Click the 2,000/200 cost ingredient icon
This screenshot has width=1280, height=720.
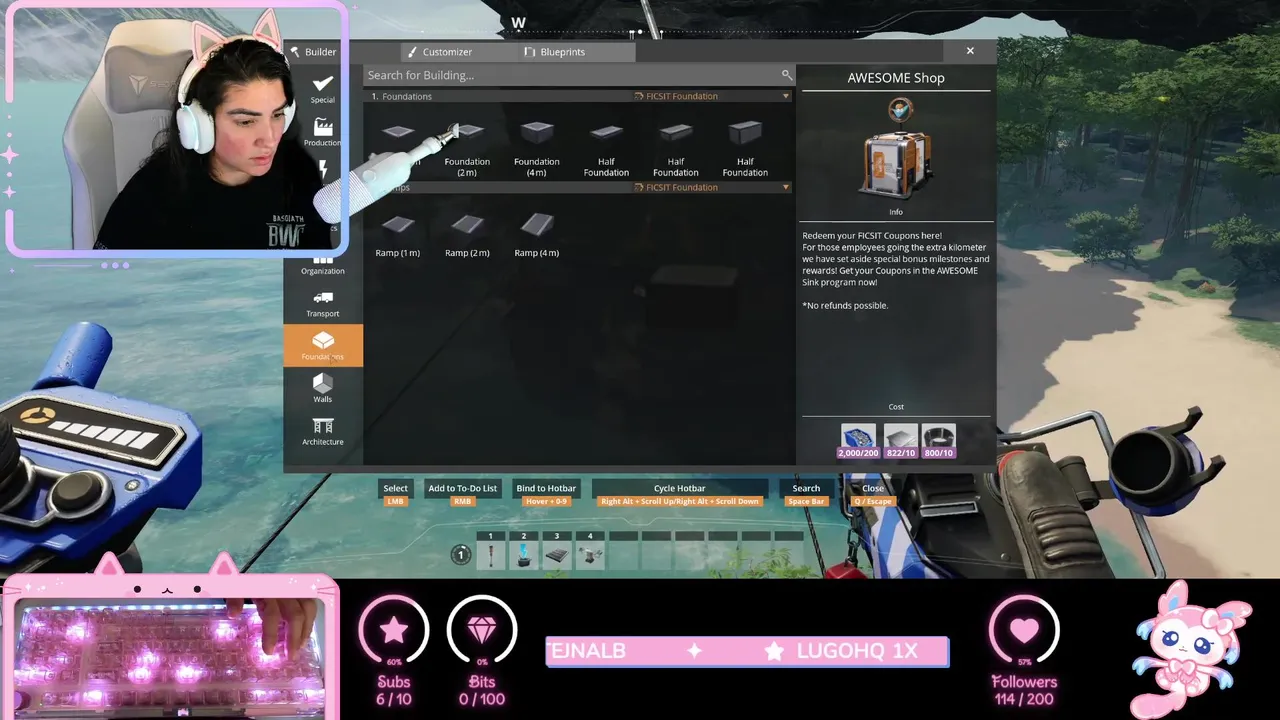click(858, 441)
